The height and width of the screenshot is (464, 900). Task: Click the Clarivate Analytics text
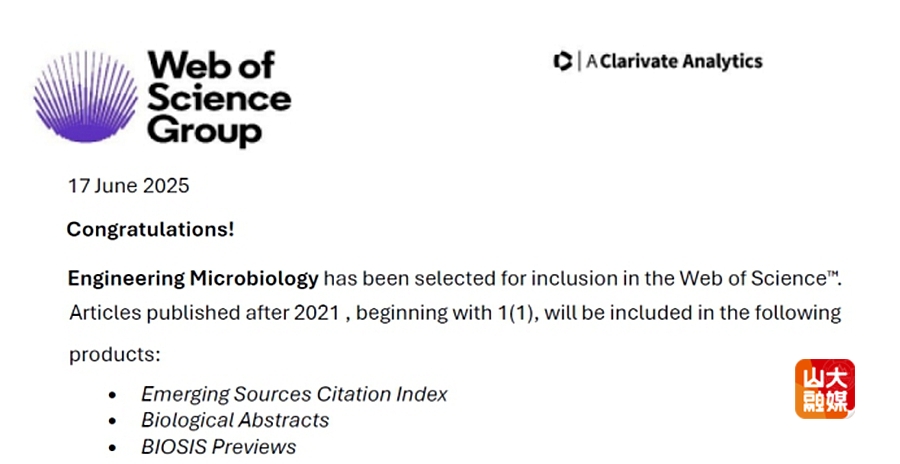click(x=674, y=61)
